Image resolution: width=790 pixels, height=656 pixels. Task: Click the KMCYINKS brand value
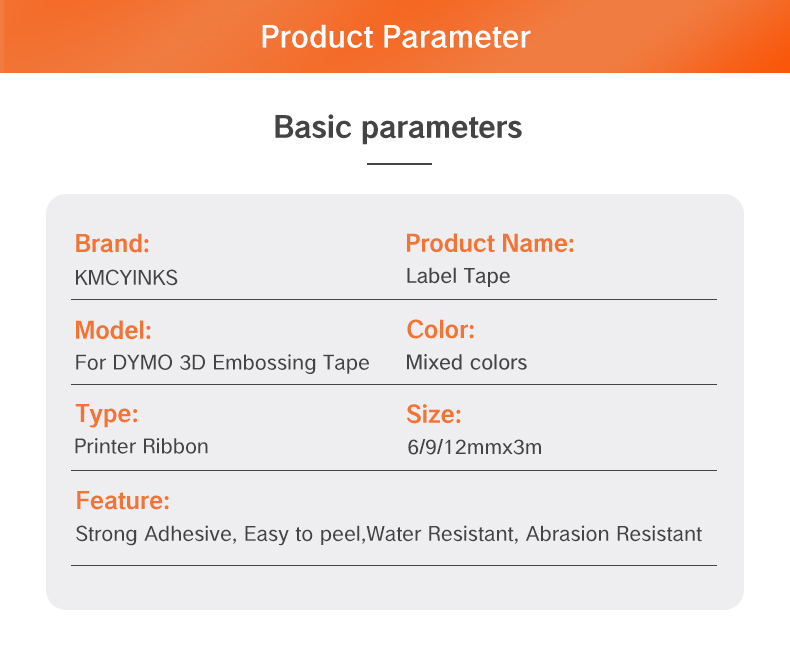126,278
